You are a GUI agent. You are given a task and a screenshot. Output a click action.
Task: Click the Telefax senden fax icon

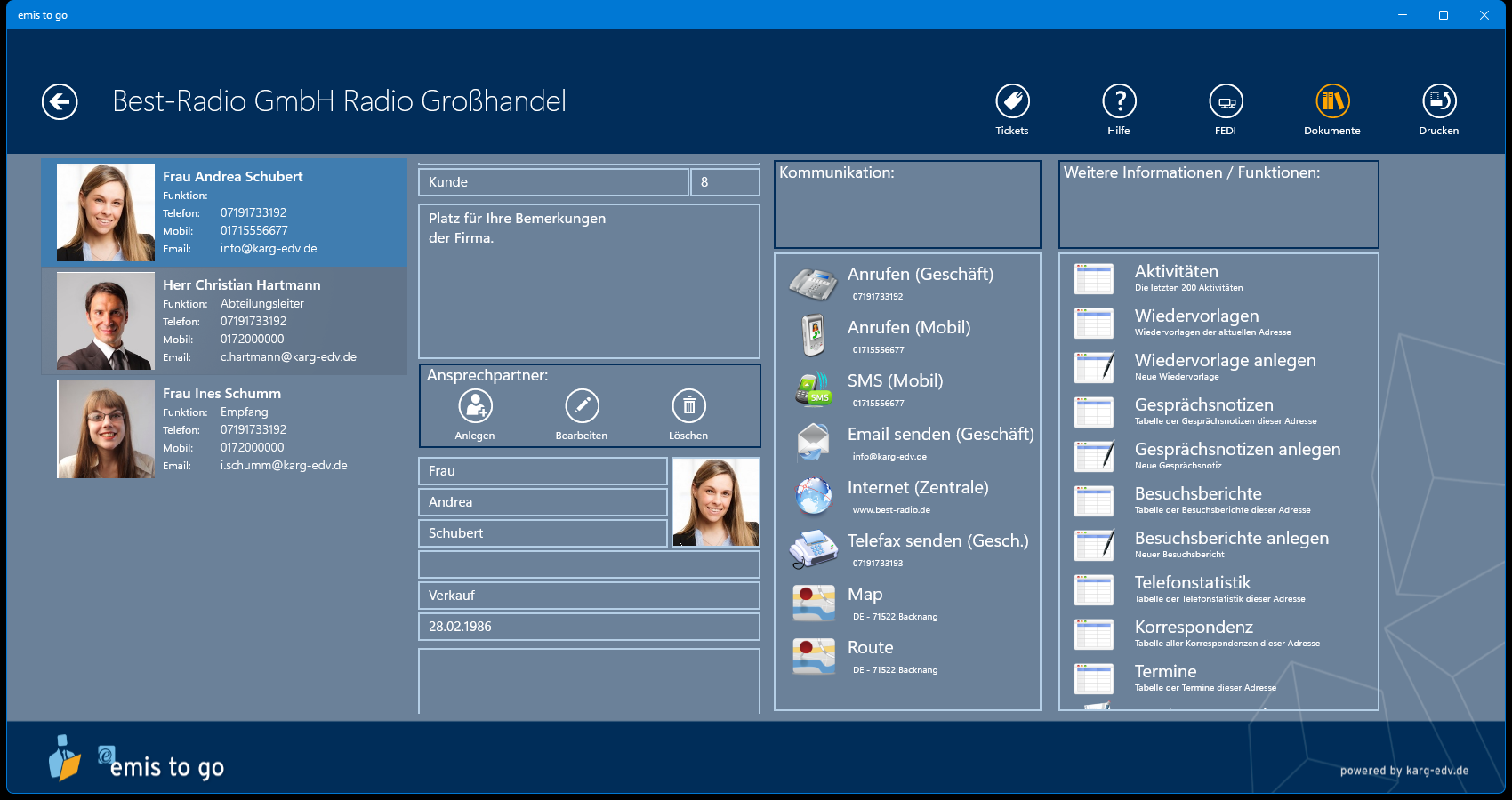[813, 549]
